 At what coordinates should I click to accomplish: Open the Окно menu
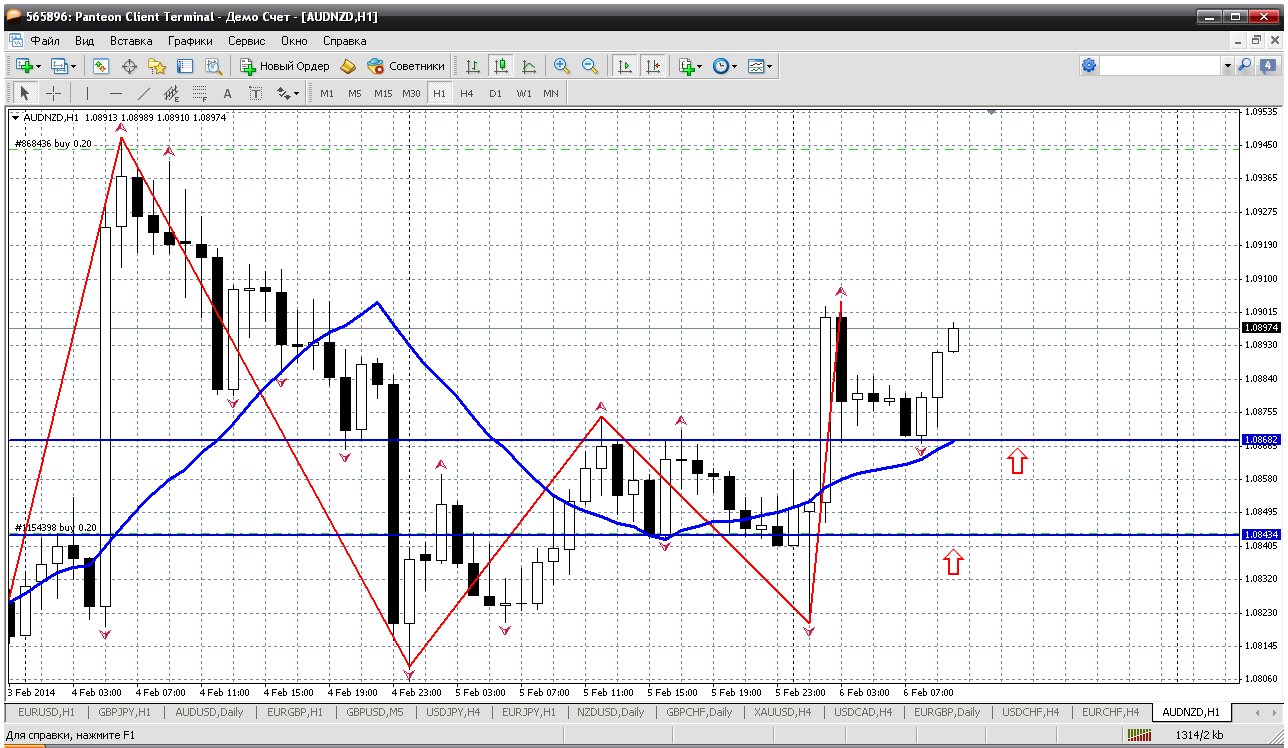(x=294, y=41)
